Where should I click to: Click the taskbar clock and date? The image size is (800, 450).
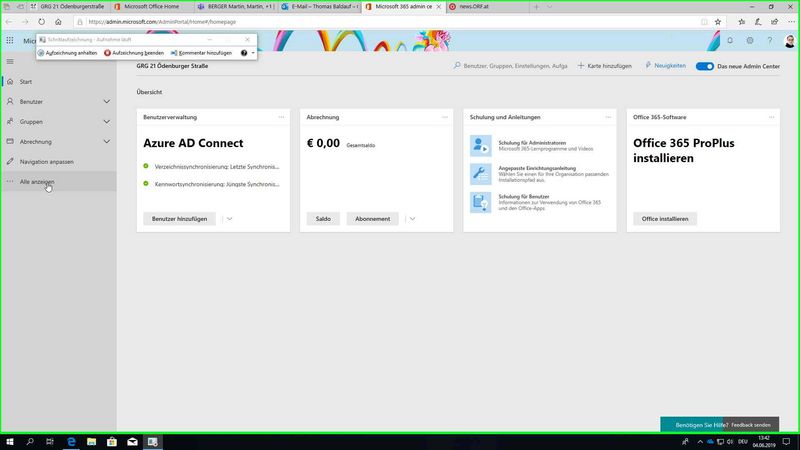pyautogui.click(x=764, y=442)
